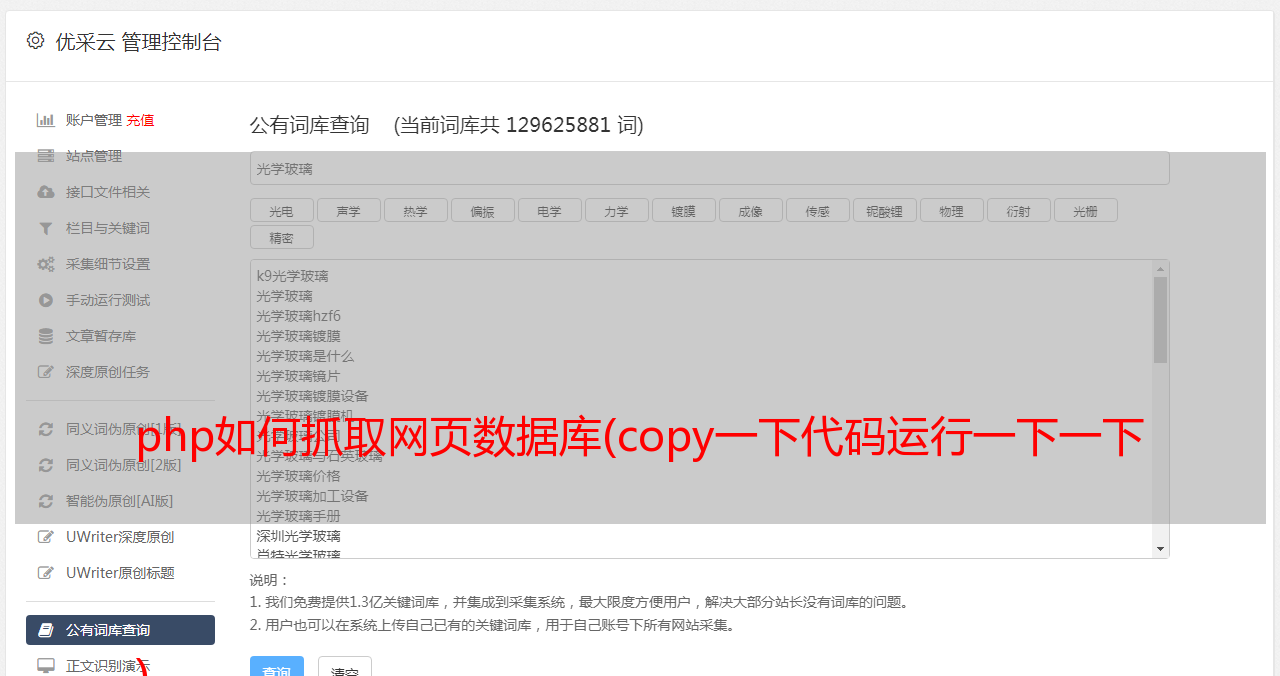Select the 衍射 tag
Image resolution: width=1280 pixels, height=676 pixels.
[x=1018, y=210]
